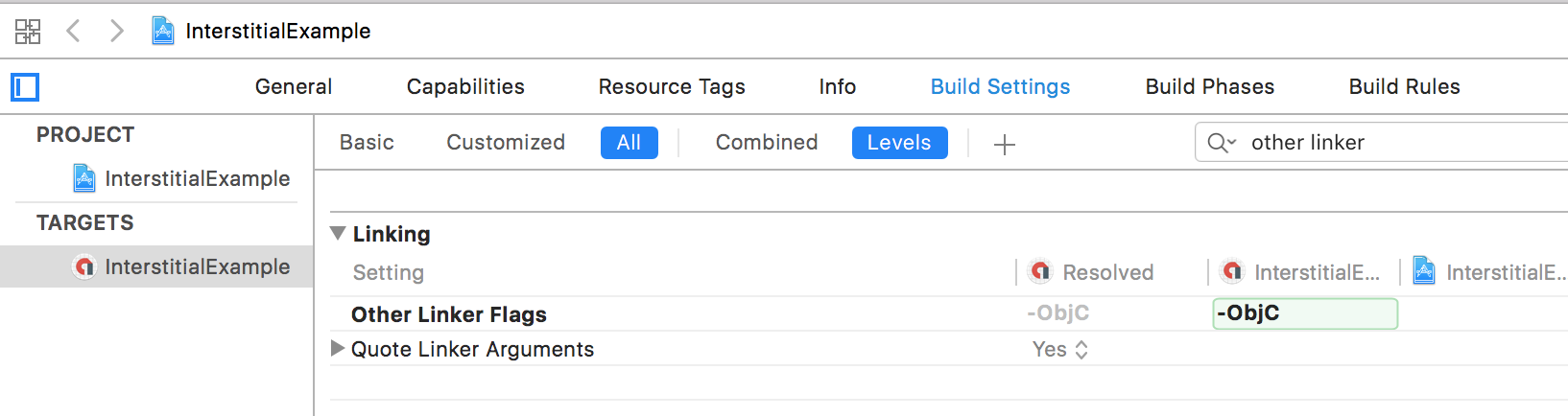Image resolution: width=1568 pixels, height=416 pixels.
Task: Go forward with the right chevron arrow
Action: 117,31
